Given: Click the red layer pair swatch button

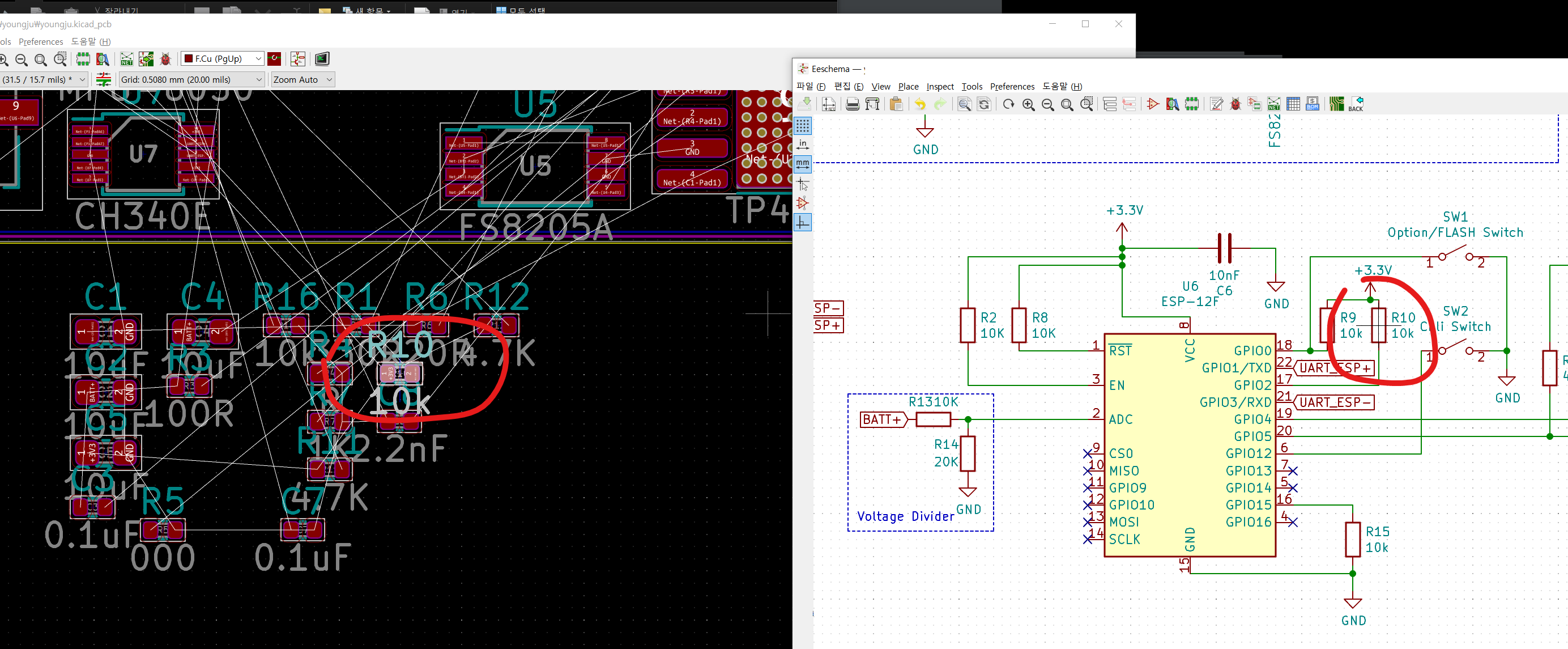Looking at the screenshot, I should pyautogui.click(x=275, y=59).
